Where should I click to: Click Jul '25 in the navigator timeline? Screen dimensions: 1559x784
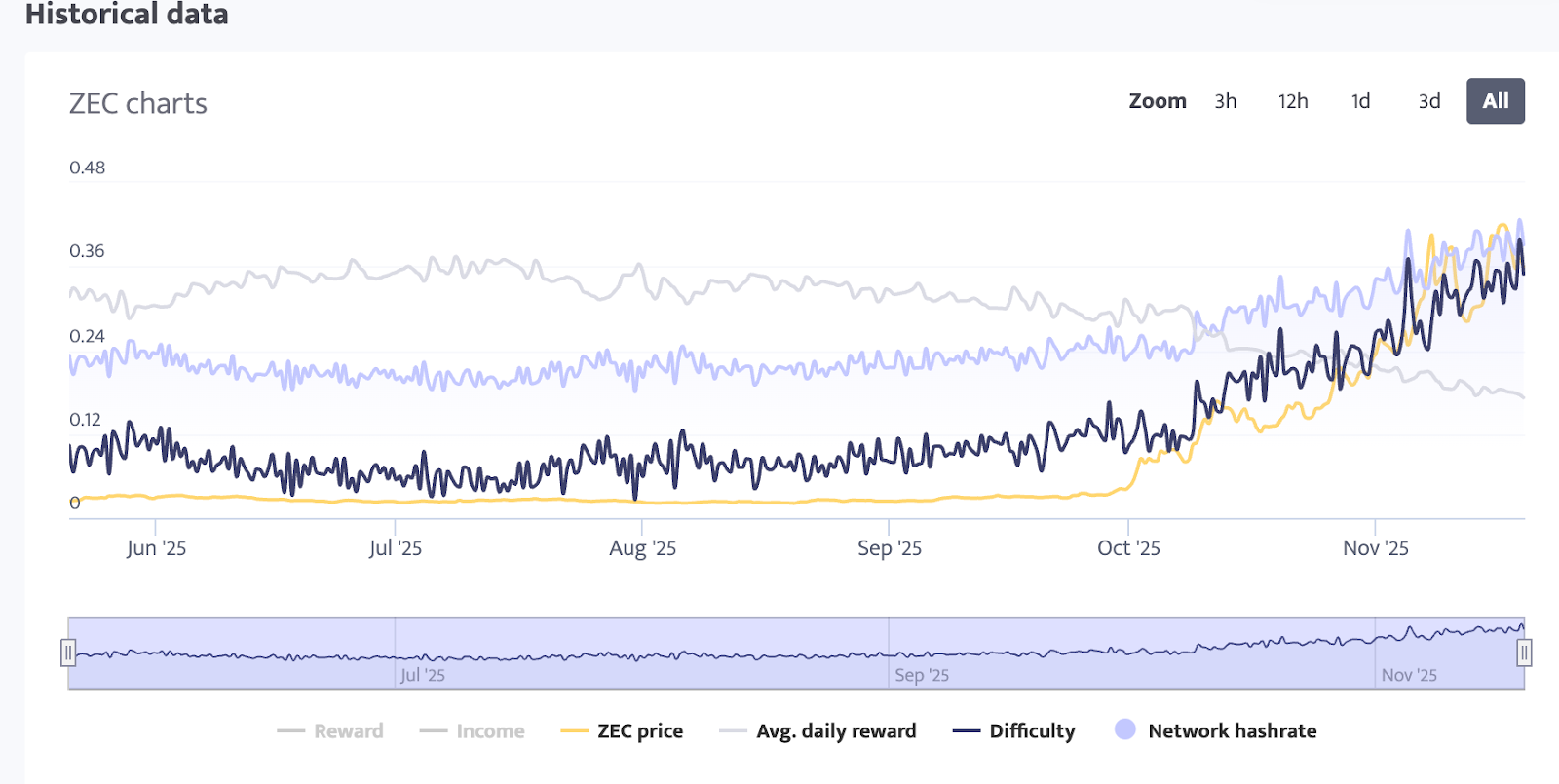coord(423,675)
